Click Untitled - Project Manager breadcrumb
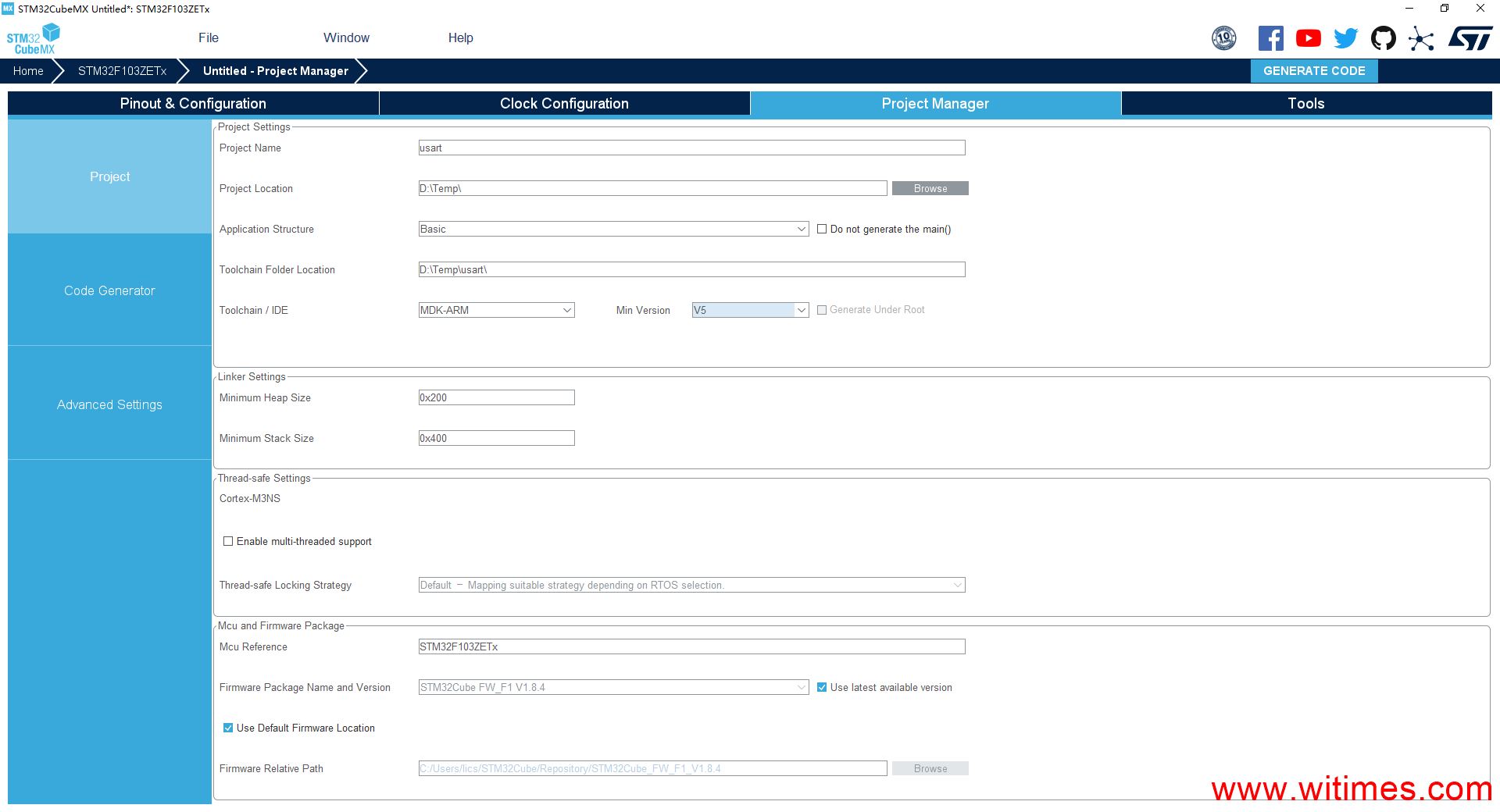This screenshot has width=1500, height=812. [276, 71]
